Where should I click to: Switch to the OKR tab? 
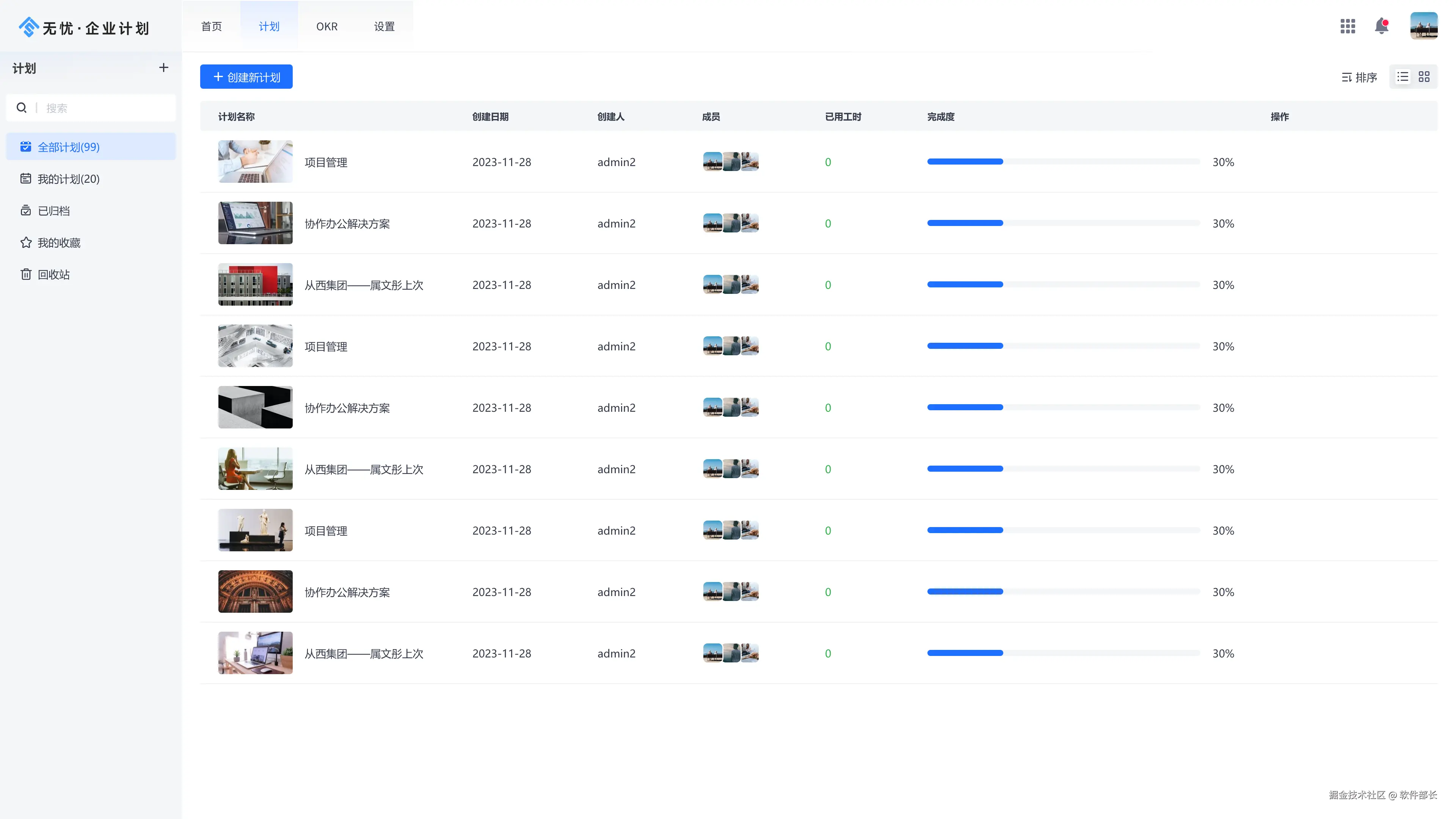(327, 27)
